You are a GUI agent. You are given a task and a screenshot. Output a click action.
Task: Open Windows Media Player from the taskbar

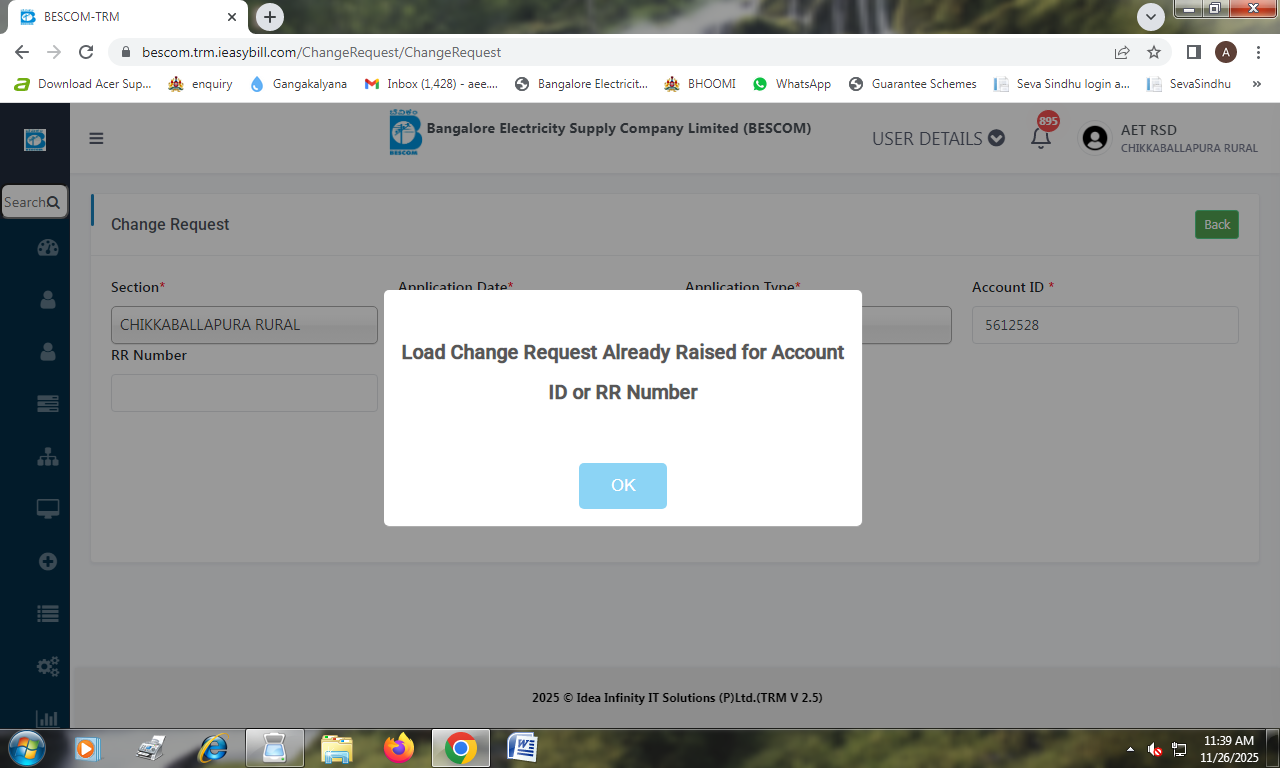click(88, 747)
